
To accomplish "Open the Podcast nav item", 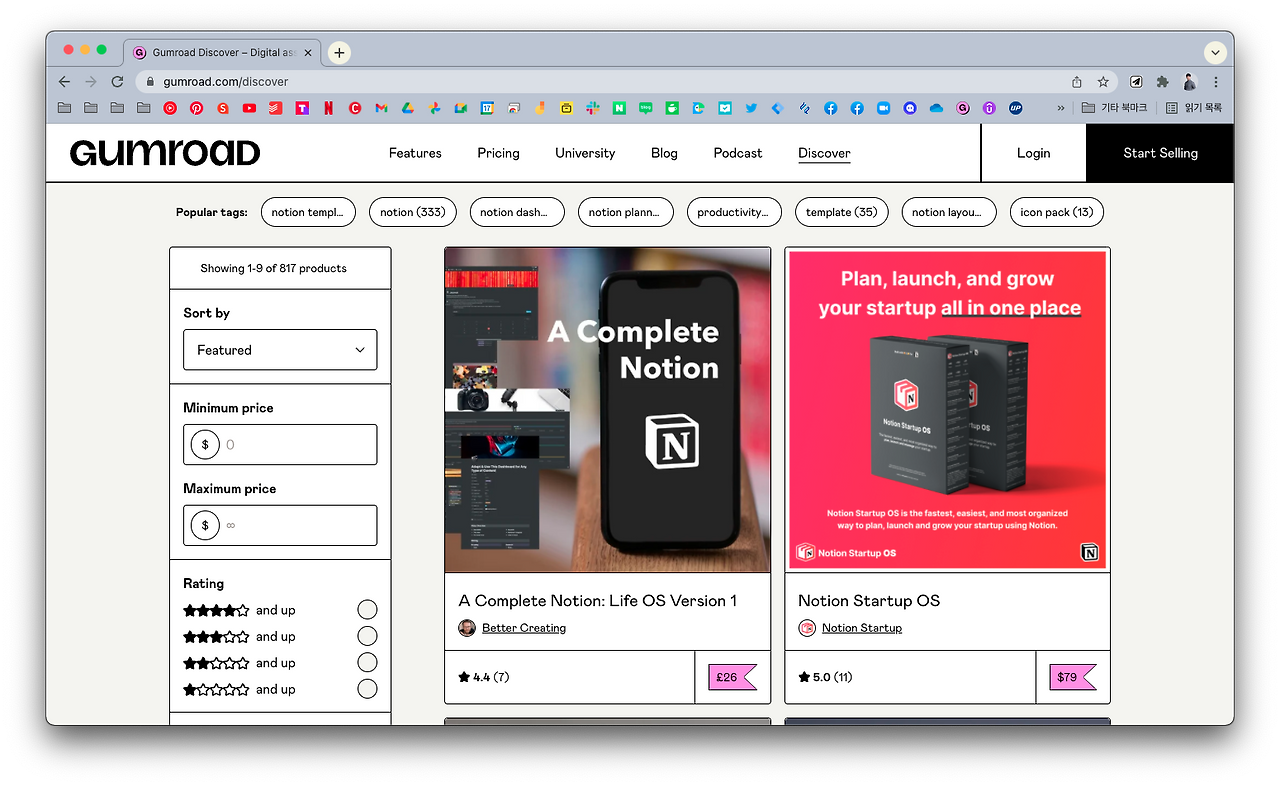I will click(738, 153).
